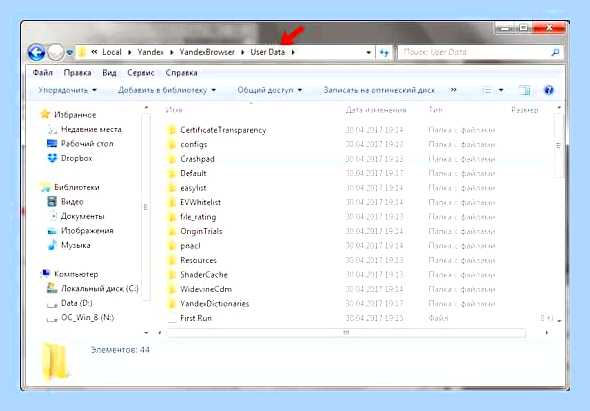This screenshot has height=411, width=590.
Task: Select the CertificateTransparency folder icon
Action: tap(172, 130)
